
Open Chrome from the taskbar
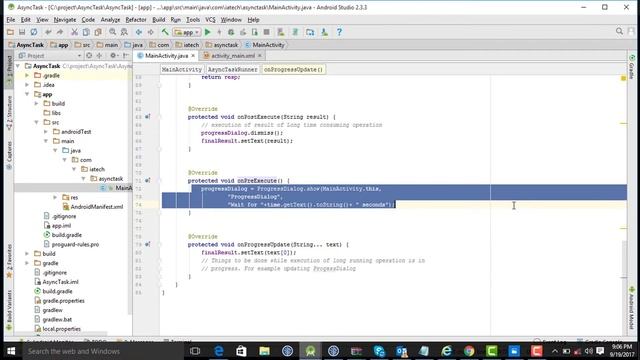(469, 351)
